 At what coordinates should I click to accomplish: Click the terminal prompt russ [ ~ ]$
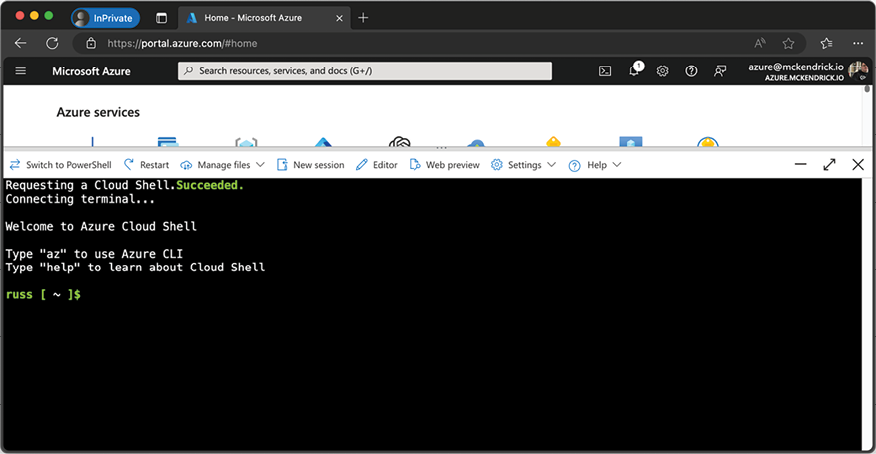(x=43, y=294)
